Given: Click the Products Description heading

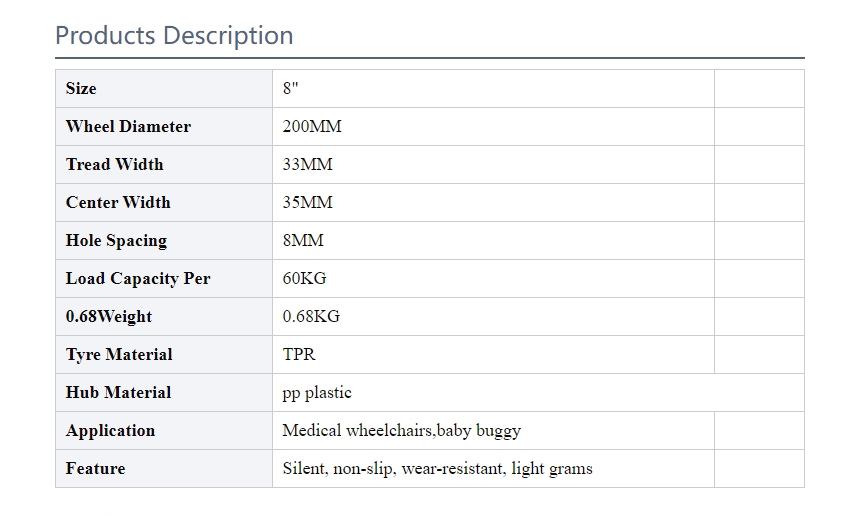Looking at the screenshot, I should [174, 36].
